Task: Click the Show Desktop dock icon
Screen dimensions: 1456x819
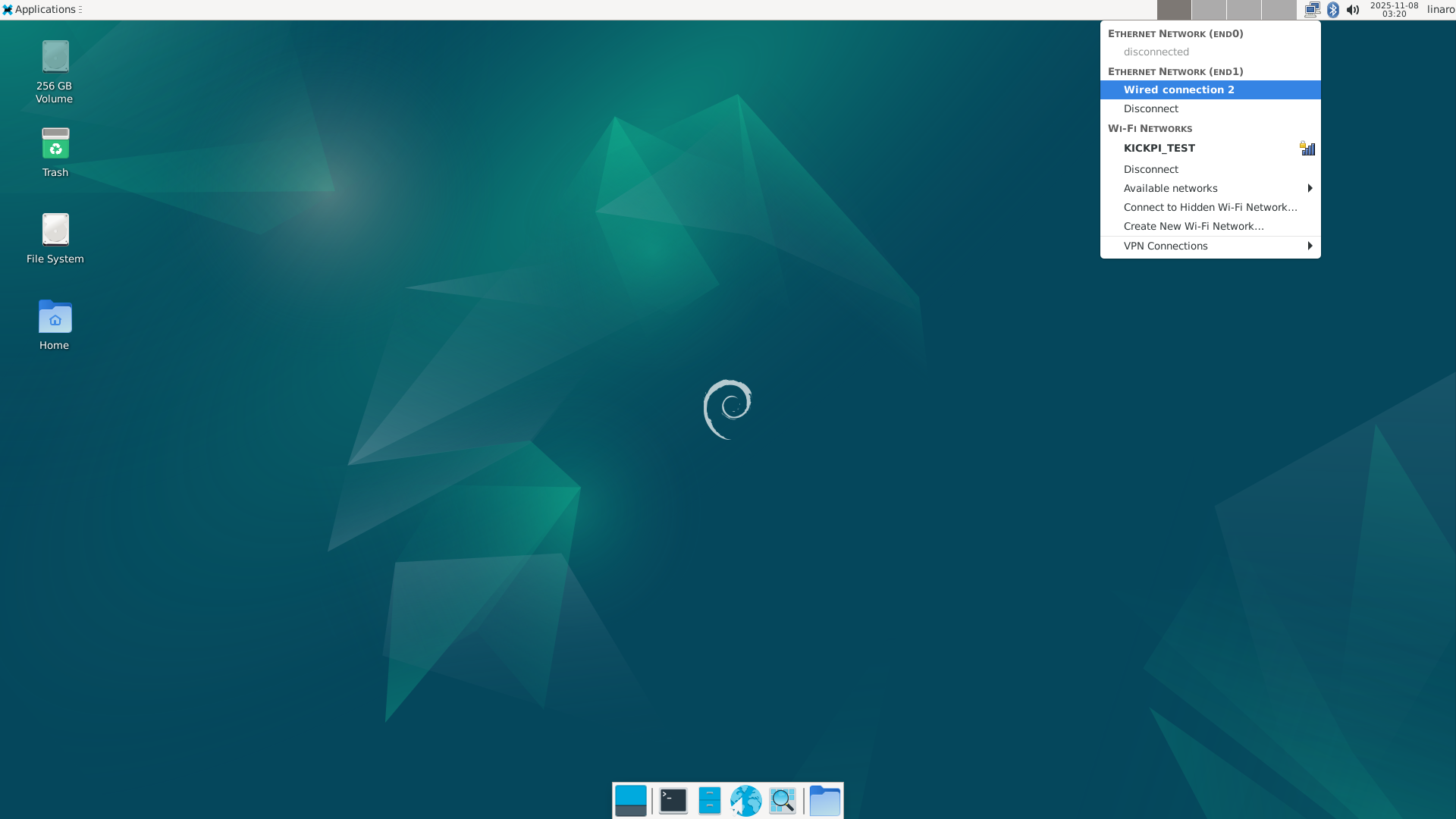Action: [631, 800]
